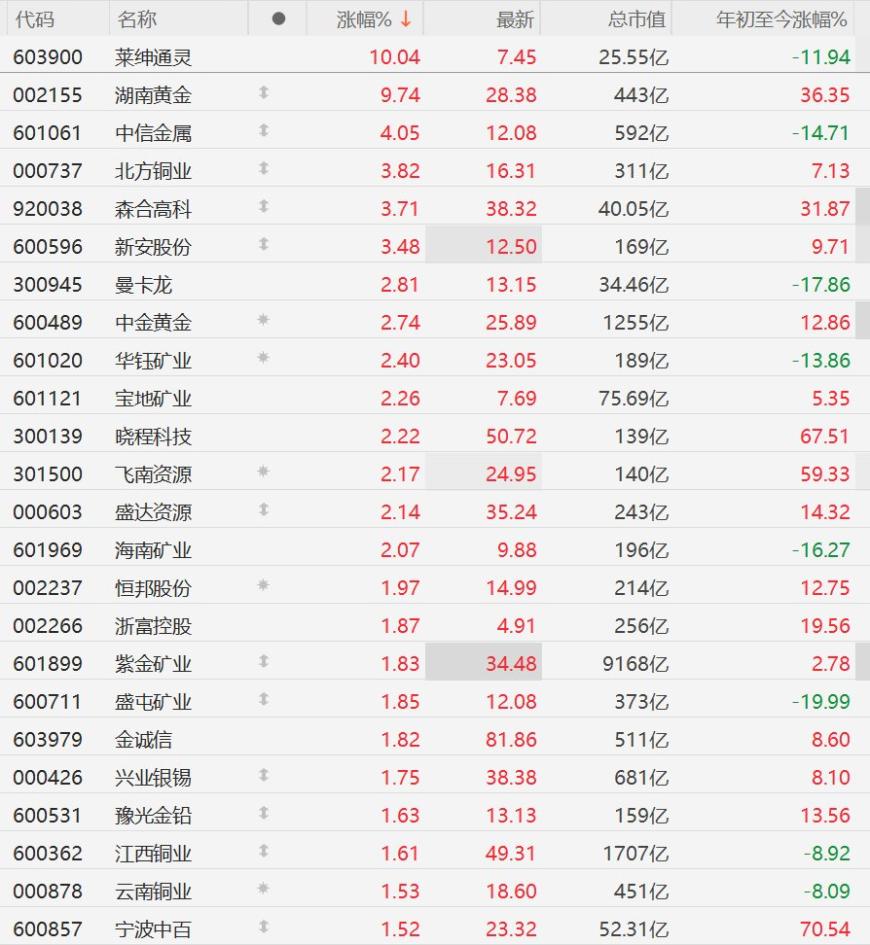Select stock code 000426
This screenshot has height=945, width=870.
point(48,778)
